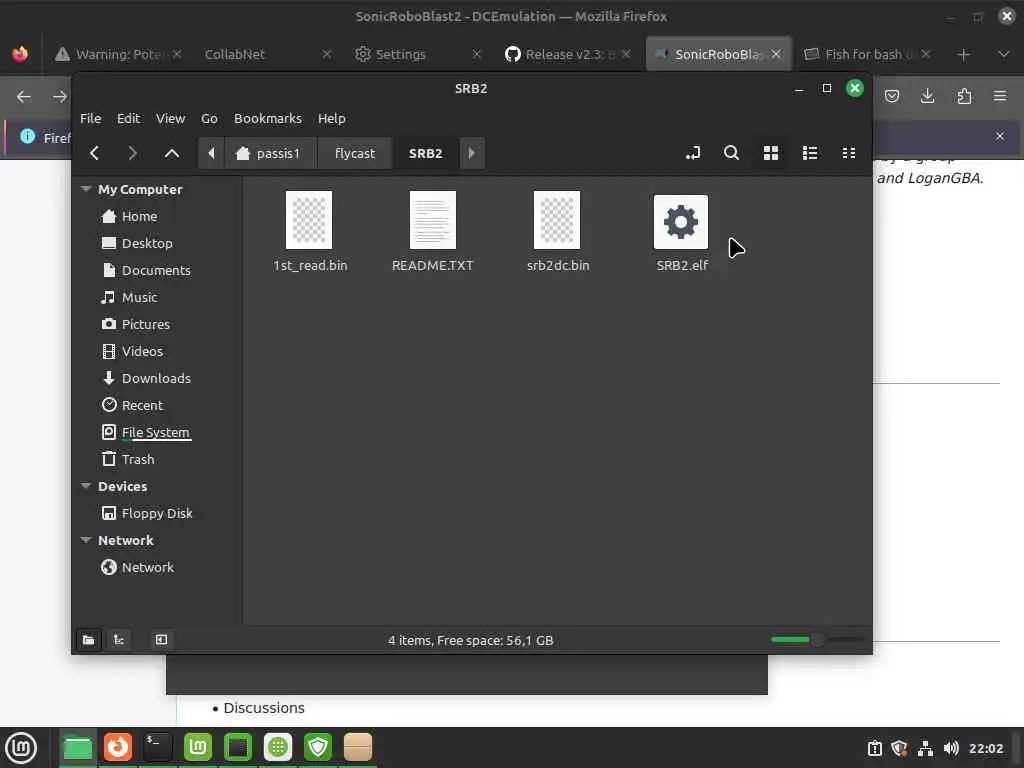Adjust icon zoom slider
This screenshot has width=1024, height=768.
pyautogui.click(x=817, y=639)
